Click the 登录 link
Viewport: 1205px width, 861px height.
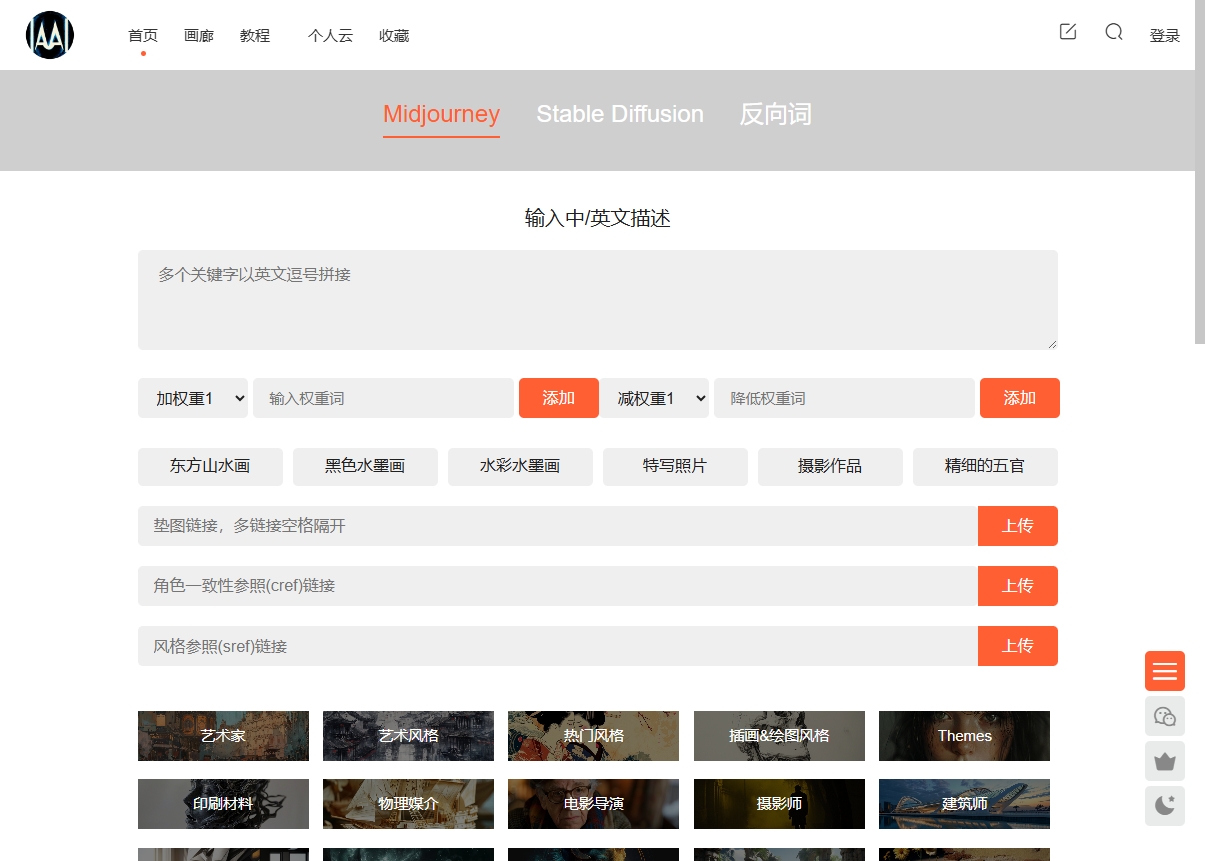coord(1165,36)
